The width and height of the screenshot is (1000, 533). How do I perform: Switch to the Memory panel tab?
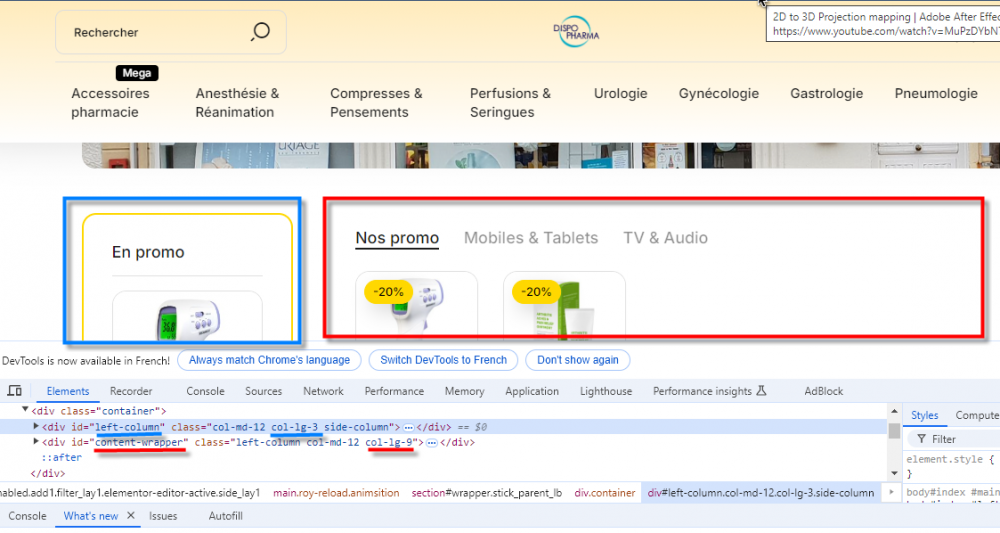tap(464, 391)
